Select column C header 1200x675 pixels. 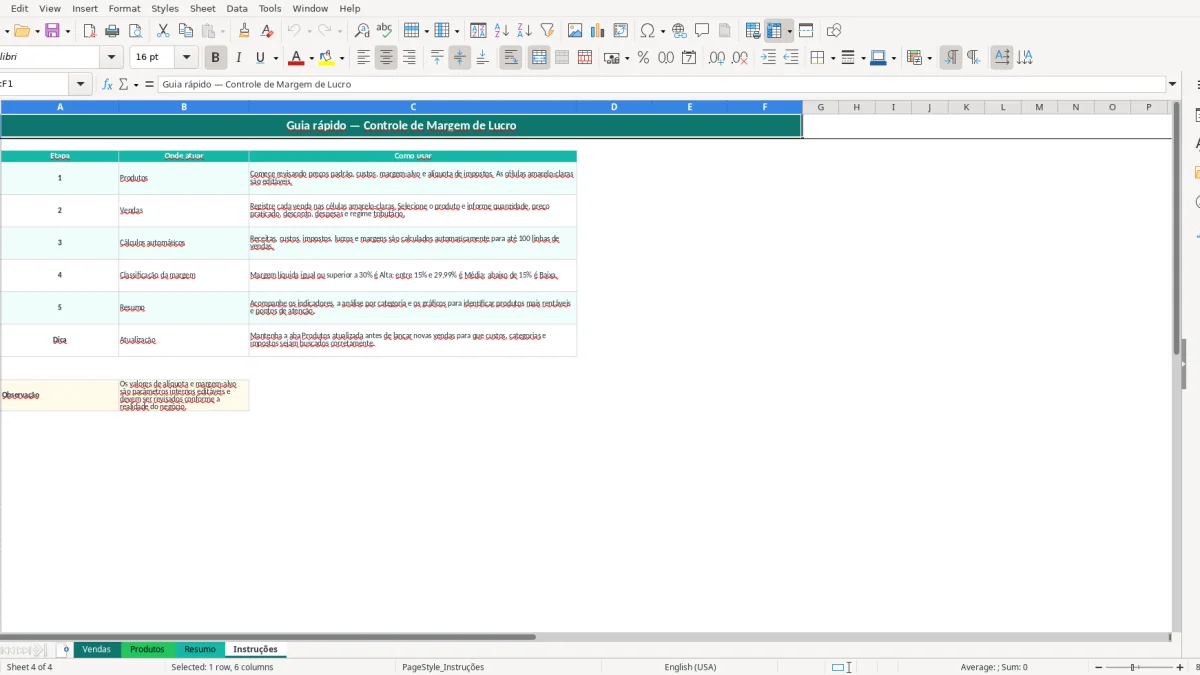(413, 107)
